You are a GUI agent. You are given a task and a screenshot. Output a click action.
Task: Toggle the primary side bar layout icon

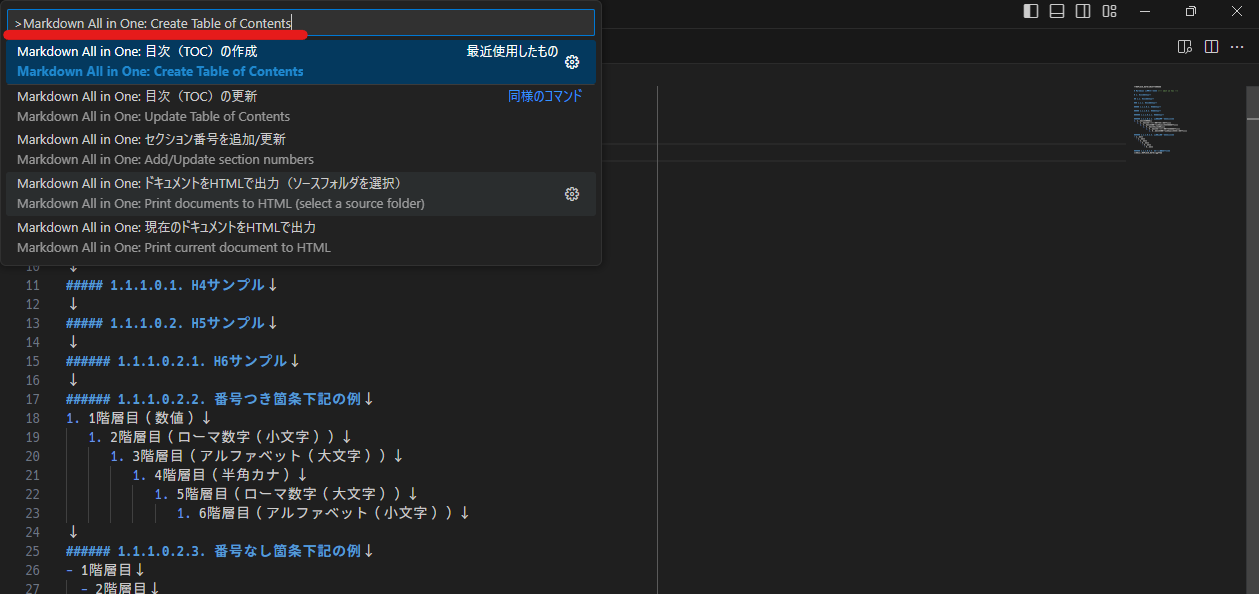(x=1031, y=11)
